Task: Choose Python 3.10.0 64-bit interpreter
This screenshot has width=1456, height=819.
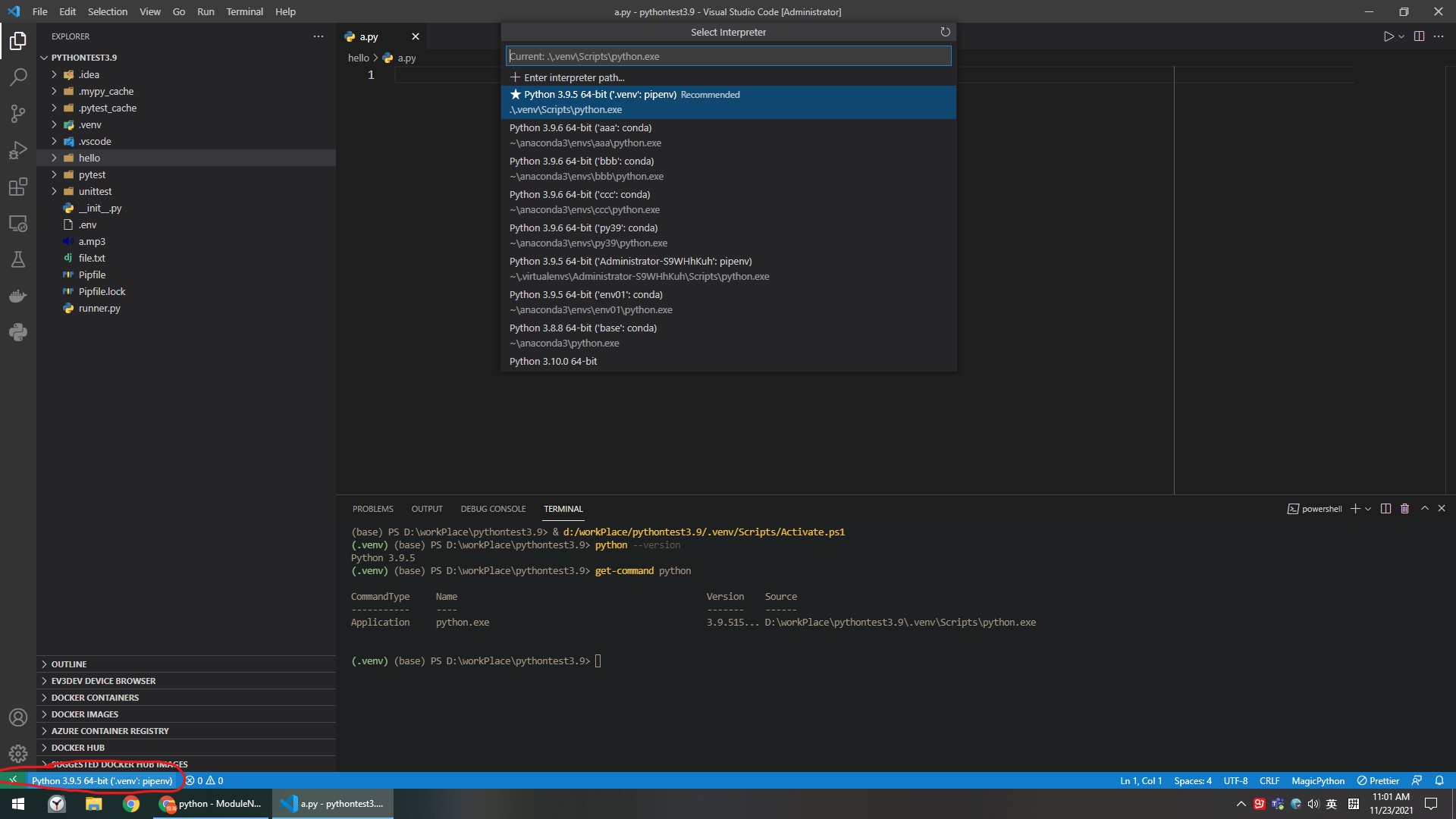Action: 728,362
